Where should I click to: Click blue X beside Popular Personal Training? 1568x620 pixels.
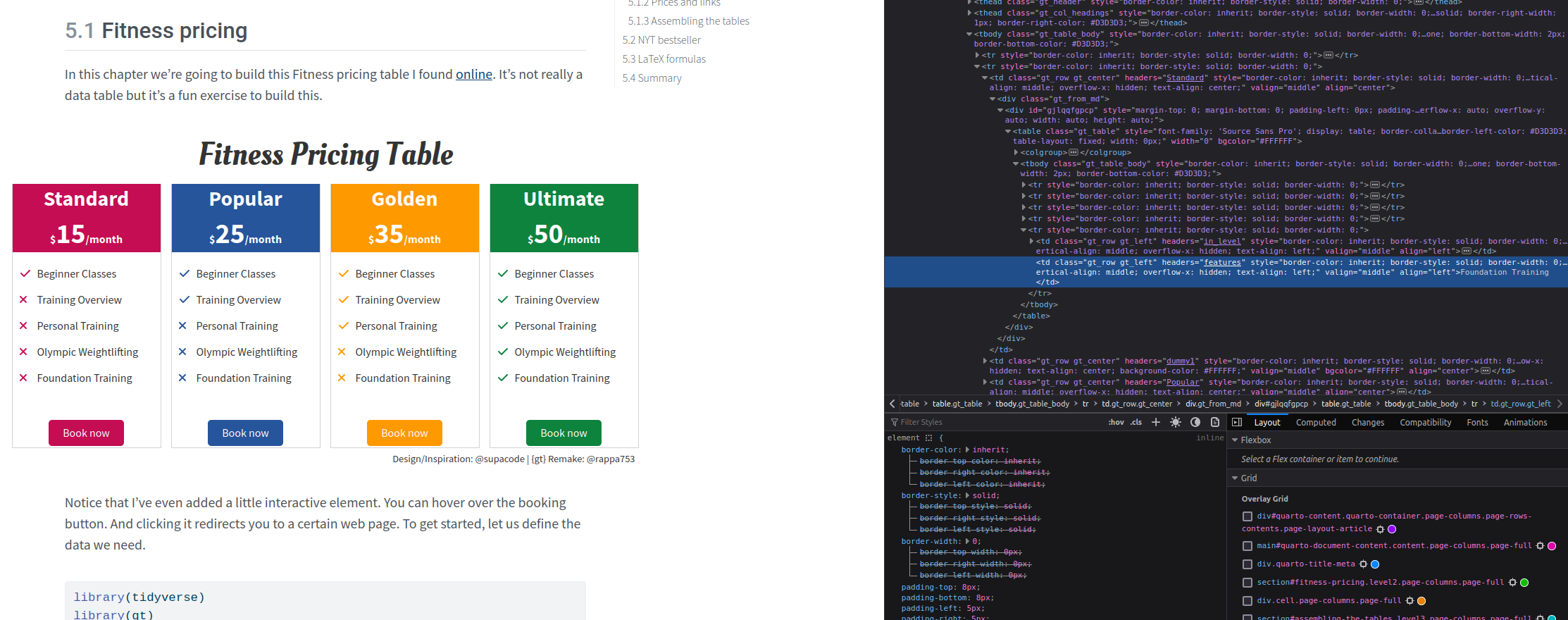coord(182,325)
